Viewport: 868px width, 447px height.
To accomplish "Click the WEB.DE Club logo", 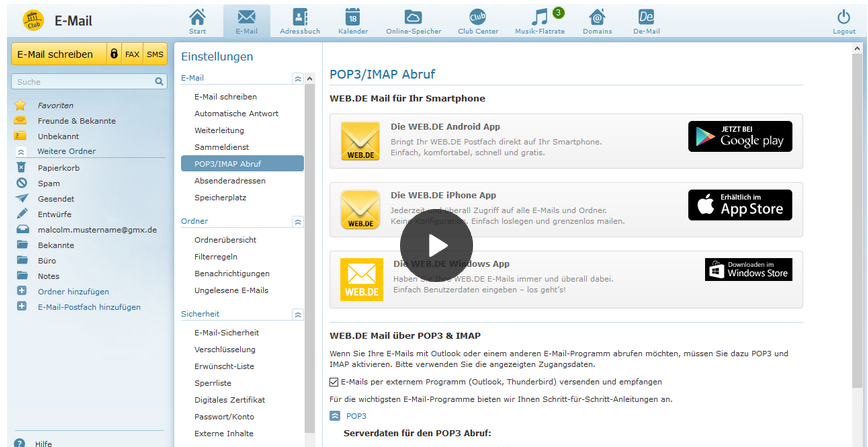I will pos(33,21).
